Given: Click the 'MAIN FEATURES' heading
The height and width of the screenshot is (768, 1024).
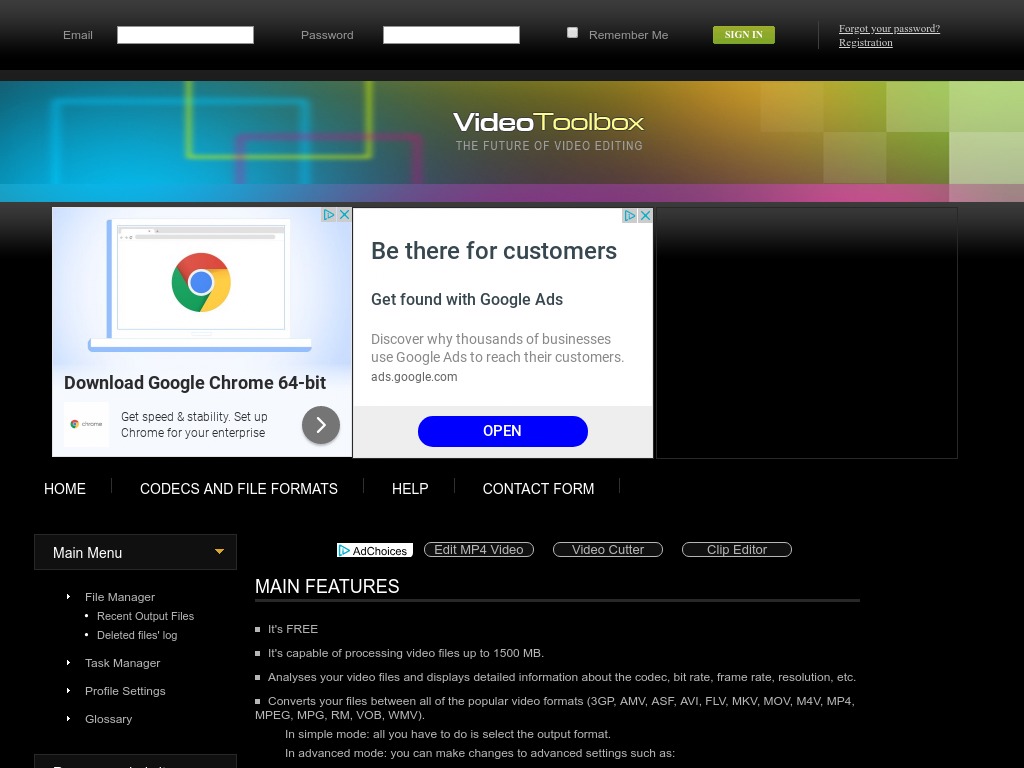Looking at the screenshot, I should point(327,586).
